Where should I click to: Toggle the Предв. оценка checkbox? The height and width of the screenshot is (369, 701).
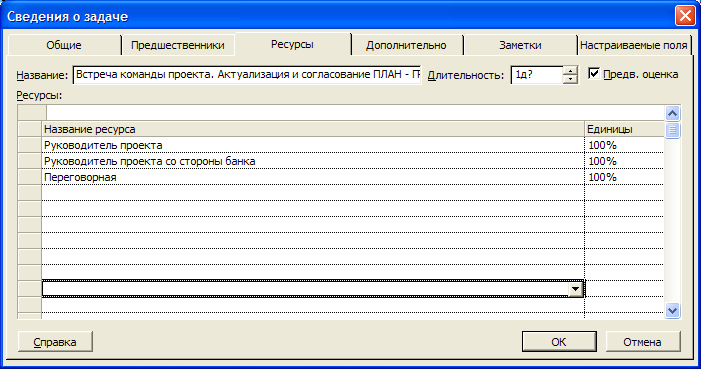pyautogui.click(x=594, y=73)
